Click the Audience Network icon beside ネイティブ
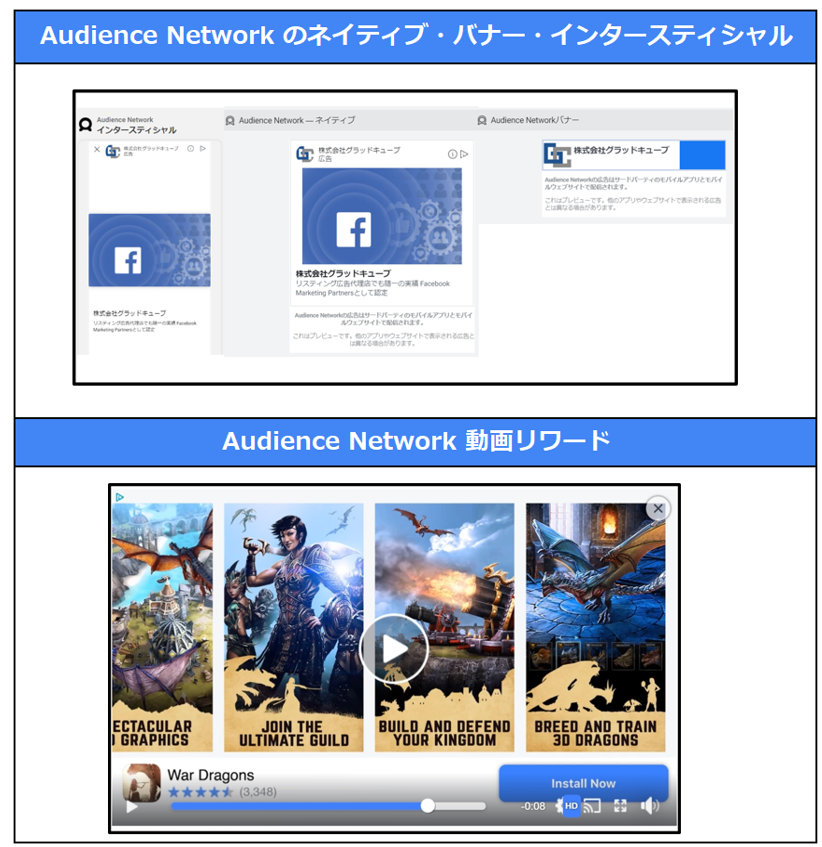The height and width of the screenshot is (847, 822). coord(230,120)
